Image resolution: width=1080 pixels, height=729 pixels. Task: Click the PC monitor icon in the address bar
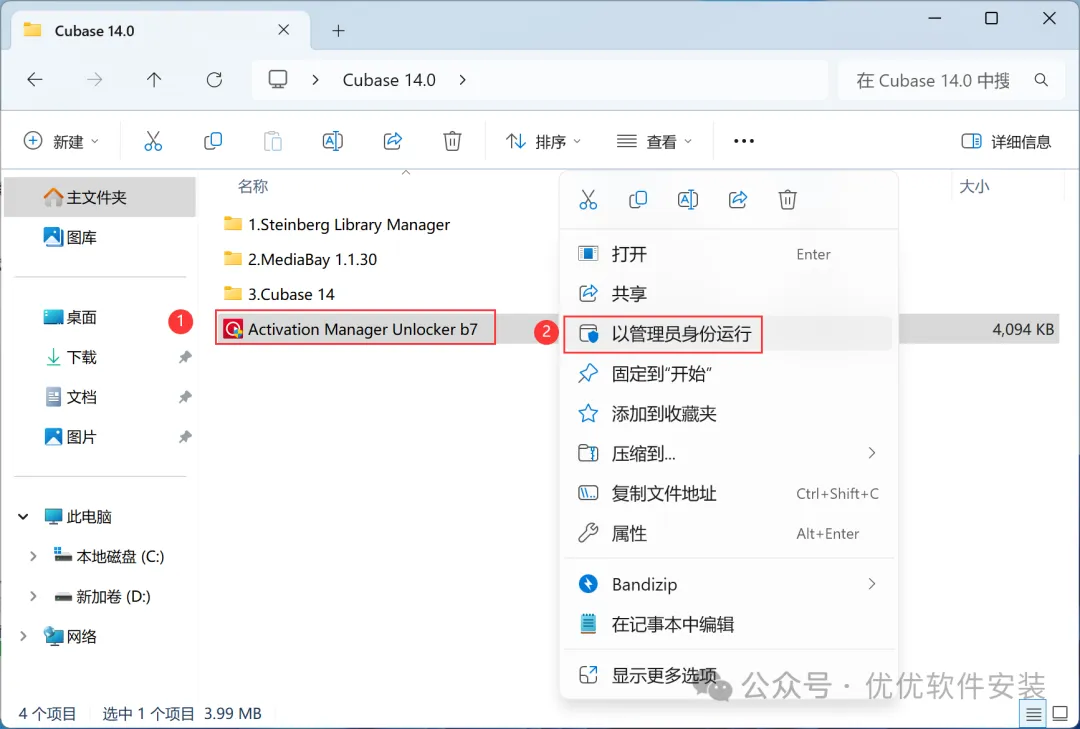(278, 80)
